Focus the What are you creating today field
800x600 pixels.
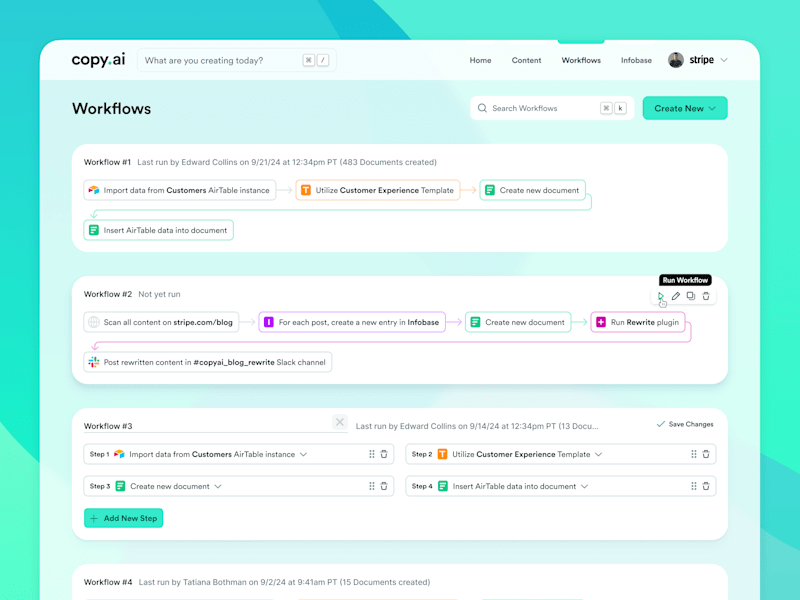tap(237, 60)
